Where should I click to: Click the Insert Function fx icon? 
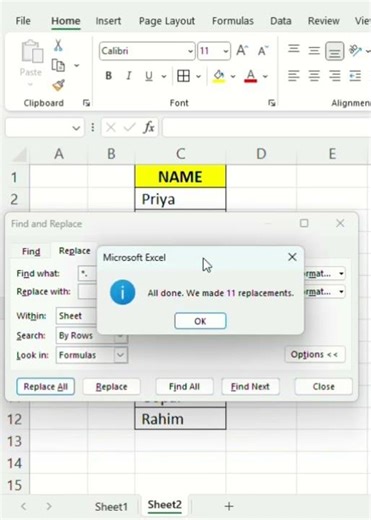[x=149, y=127]
